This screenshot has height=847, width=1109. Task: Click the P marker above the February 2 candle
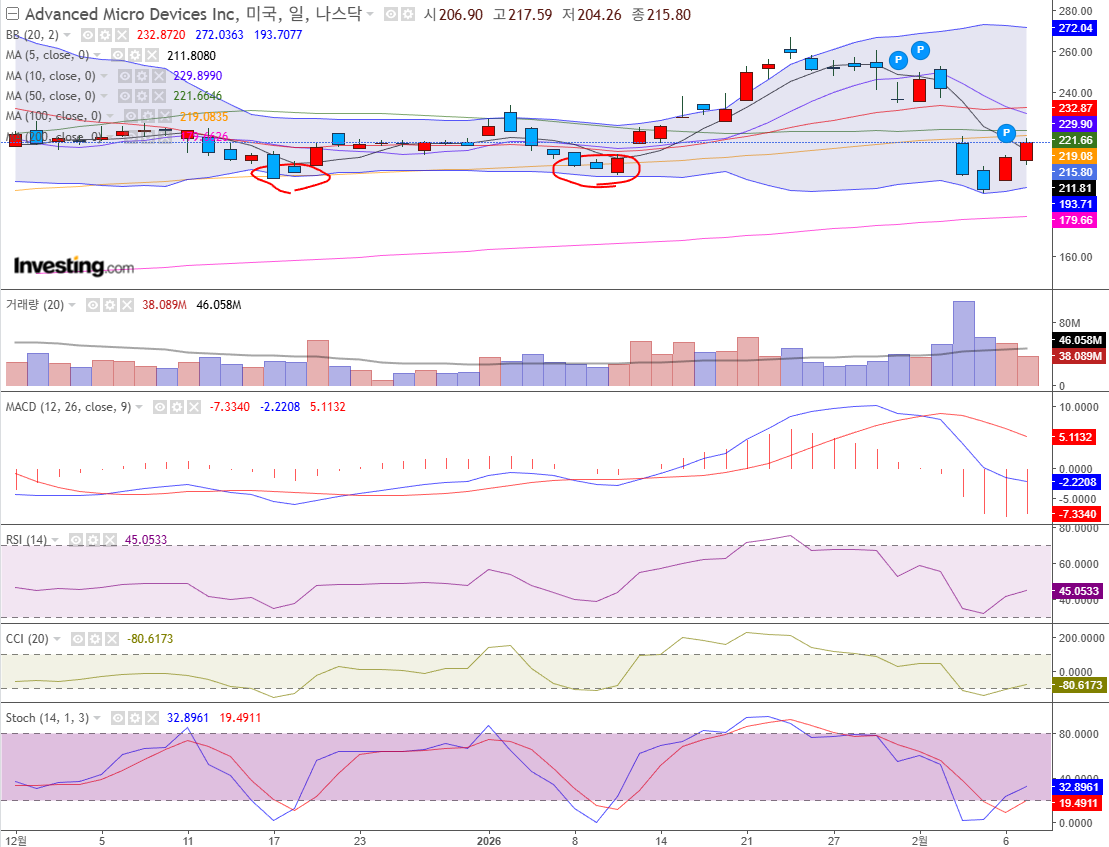pos(920,50)
